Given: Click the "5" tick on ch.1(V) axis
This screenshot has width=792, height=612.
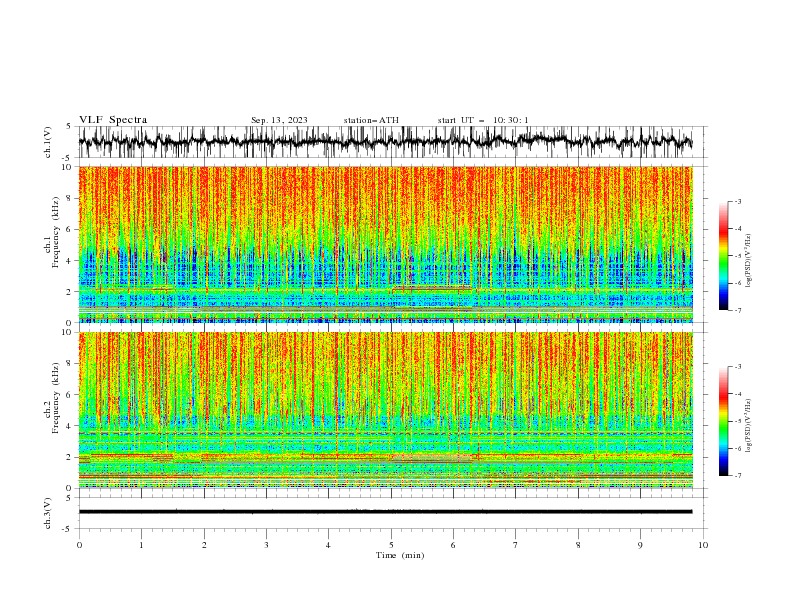Looking at the screenshot, I should tap(68, 127).
